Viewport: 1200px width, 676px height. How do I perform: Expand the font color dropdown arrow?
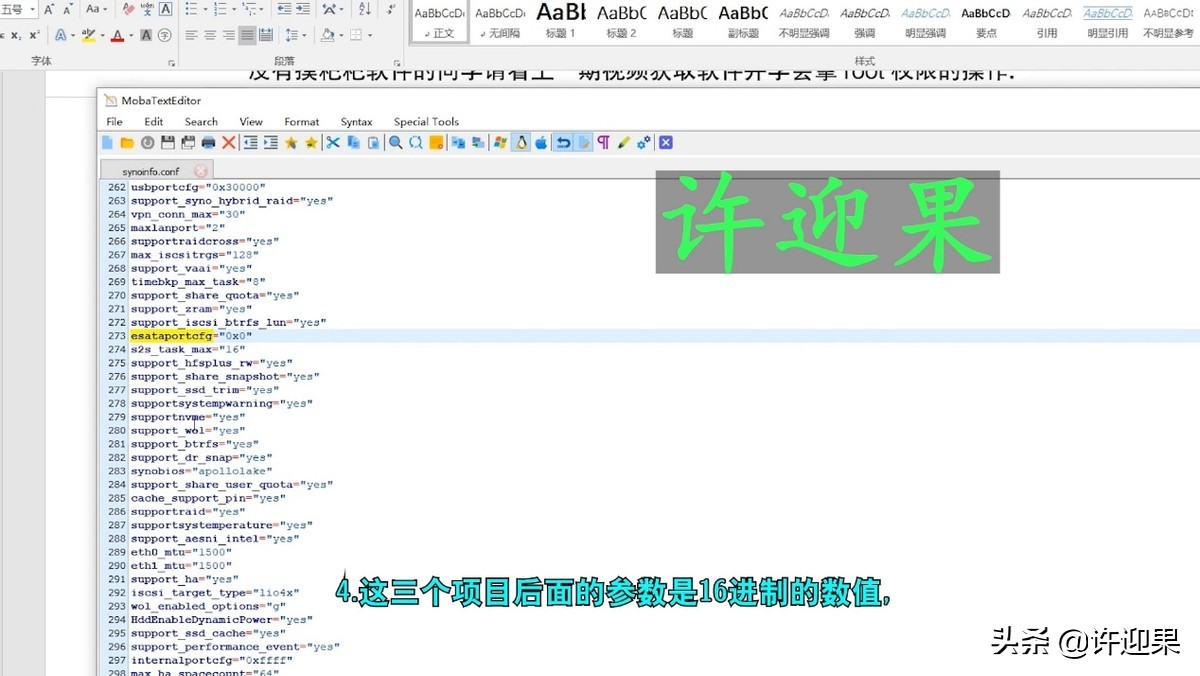click(x=131, y=35)
